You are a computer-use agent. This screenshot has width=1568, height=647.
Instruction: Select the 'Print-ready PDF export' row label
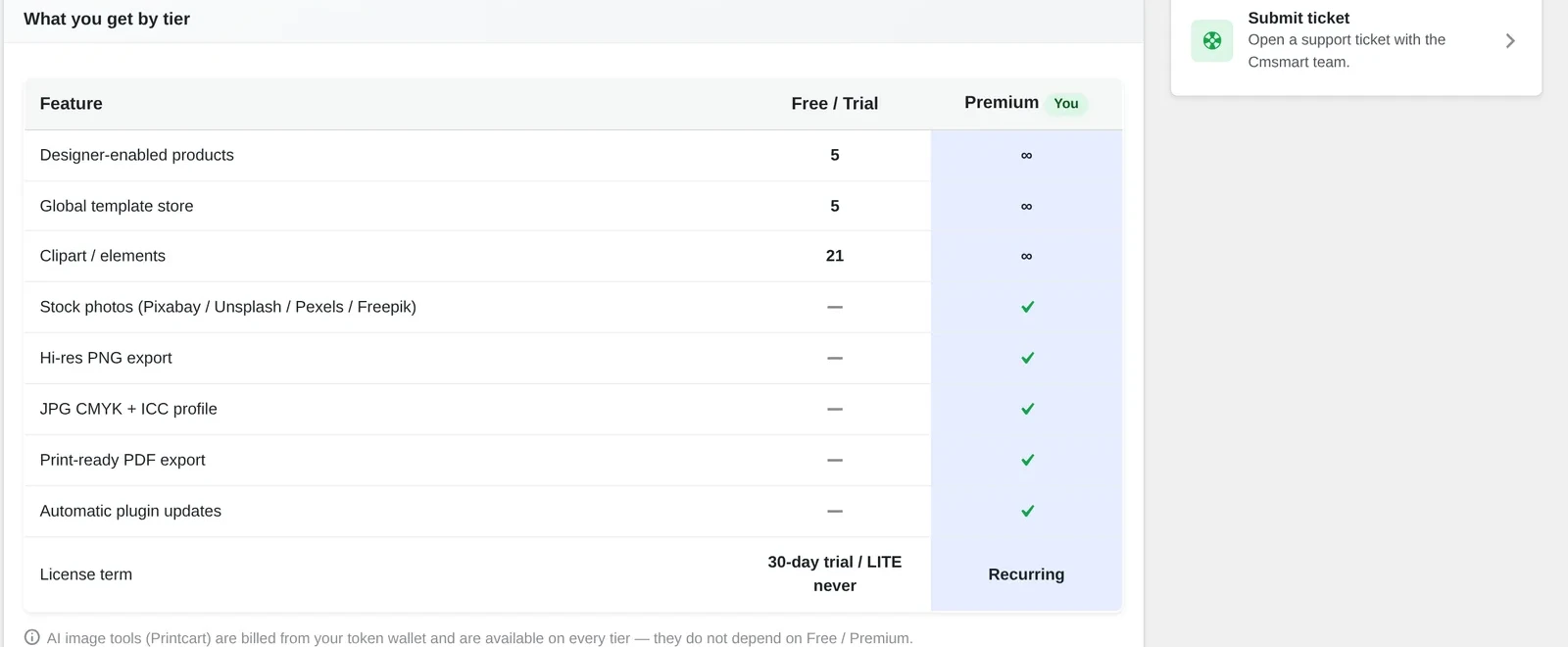coord(122,460)
